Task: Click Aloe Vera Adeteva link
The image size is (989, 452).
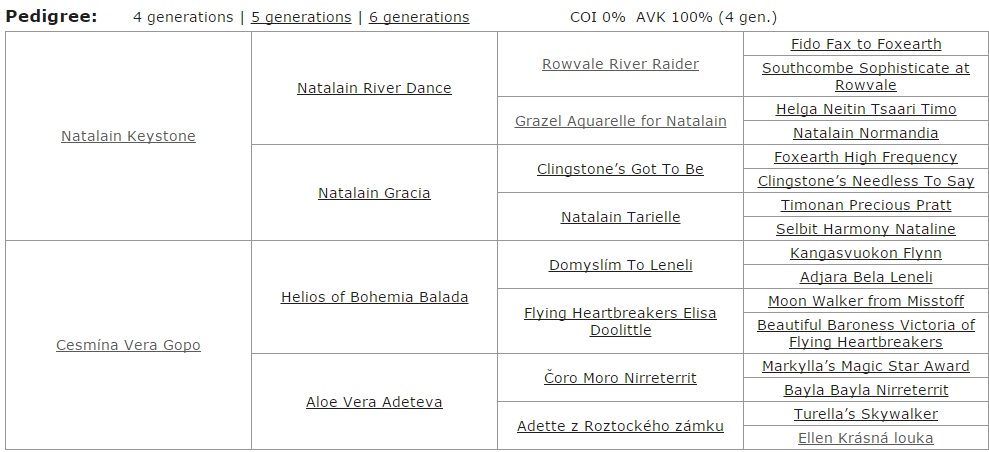Action: [374, 402]
